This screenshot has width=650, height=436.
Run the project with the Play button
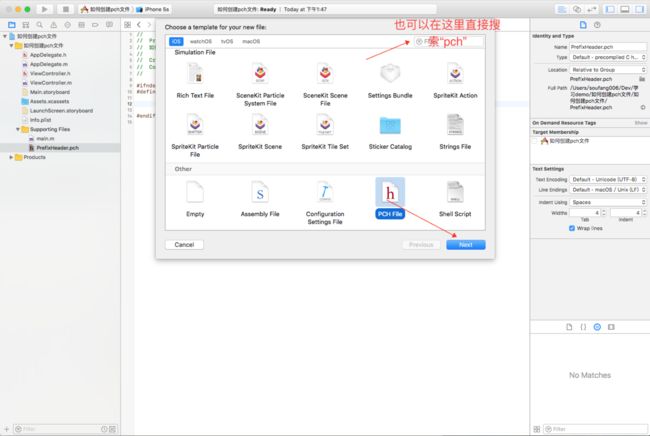(x=44, y=9)
